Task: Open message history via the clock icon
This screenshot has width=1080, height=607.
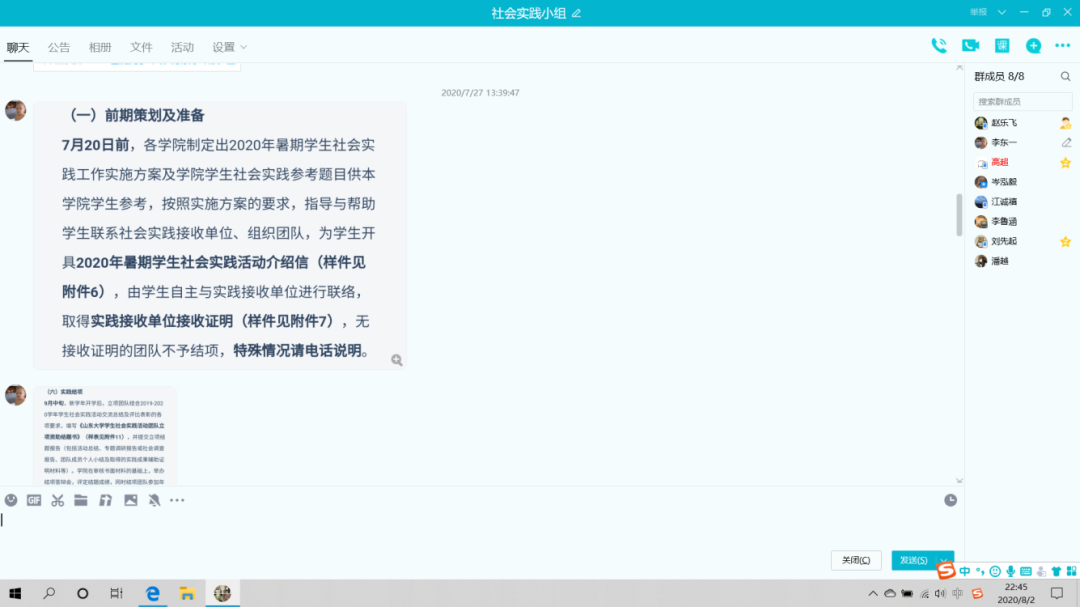Action: click(950, 500)
